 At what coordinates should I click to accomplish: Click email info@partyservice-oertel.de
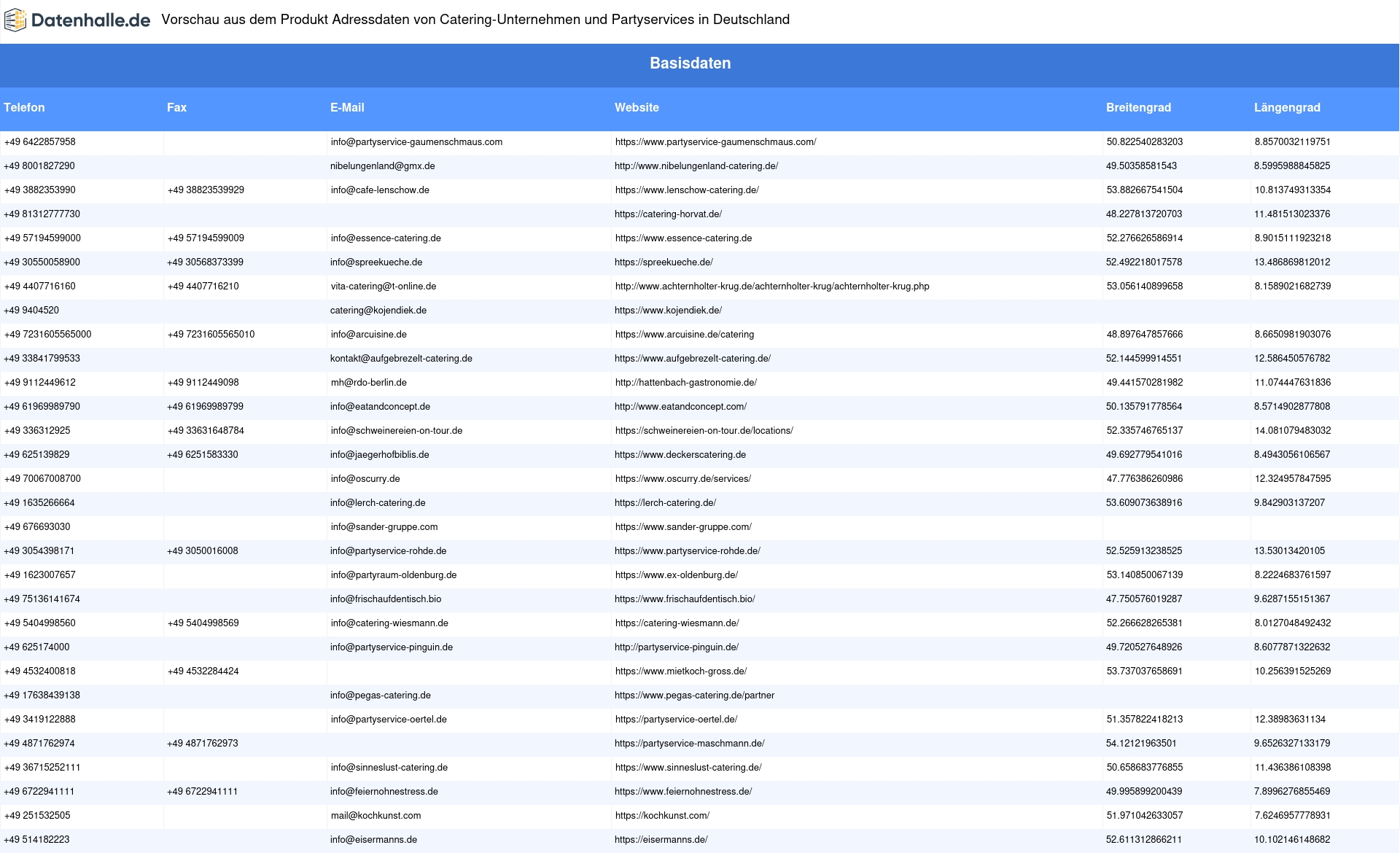[x=389, y=720]
